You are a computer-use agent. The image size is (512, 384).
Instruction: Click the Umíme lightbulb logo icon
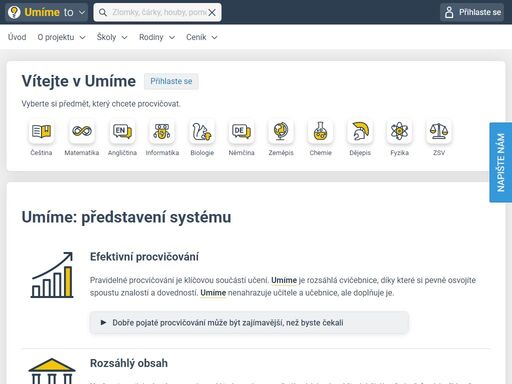tap(14, 12)
